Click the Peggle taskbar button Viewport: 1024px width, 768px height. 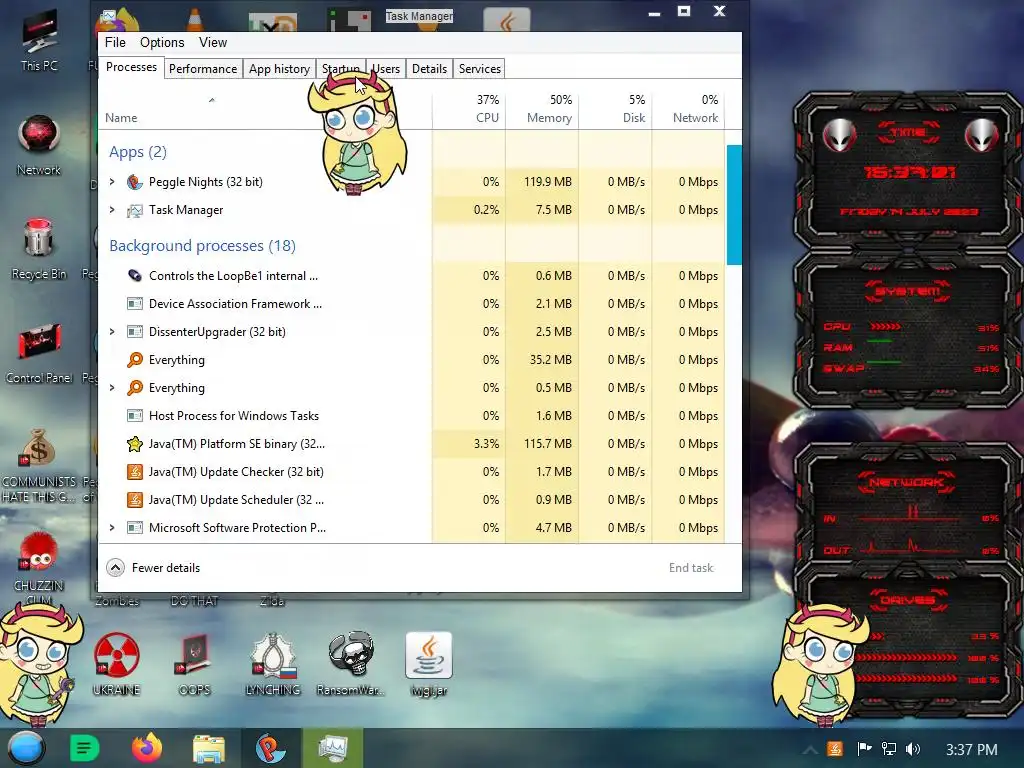point(270,748)
